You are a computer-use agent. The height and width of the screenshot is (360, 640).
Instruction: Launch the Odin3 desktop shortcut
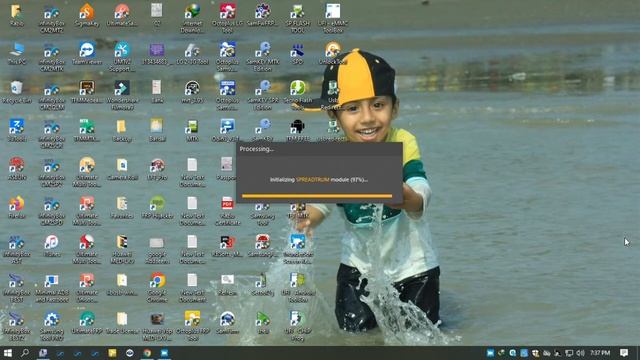[227, 130]
